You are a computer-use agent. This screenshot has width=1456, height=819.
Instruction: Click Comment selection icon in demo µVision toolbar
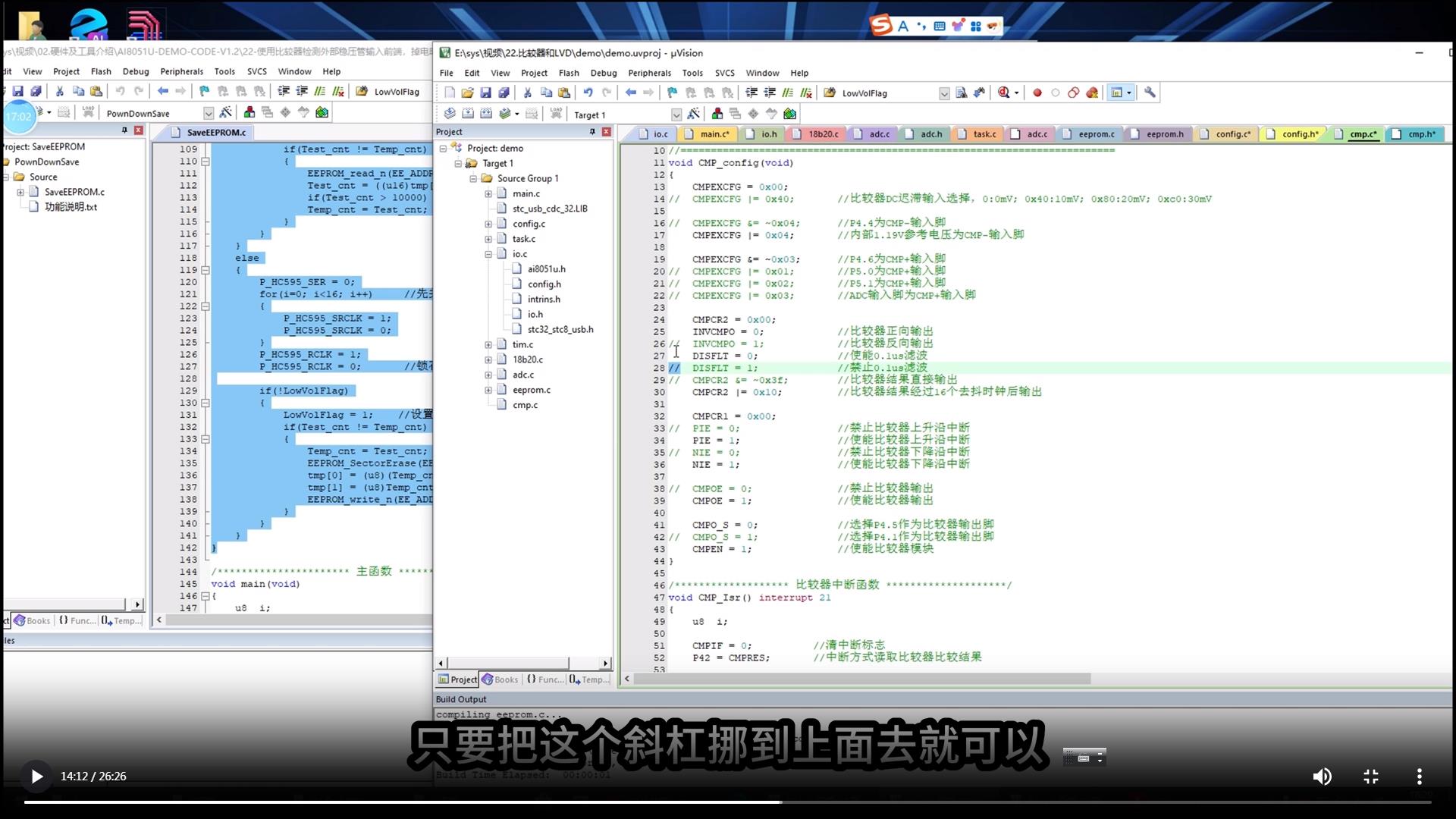click(788, 93)
